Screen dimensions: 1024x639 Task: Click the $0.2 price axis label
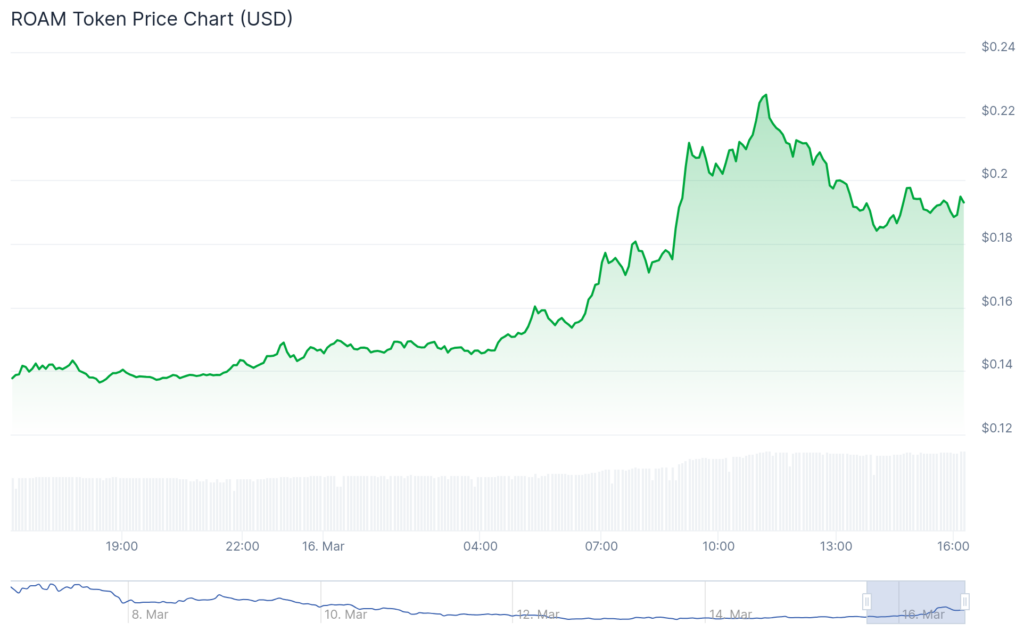(994, 174)
